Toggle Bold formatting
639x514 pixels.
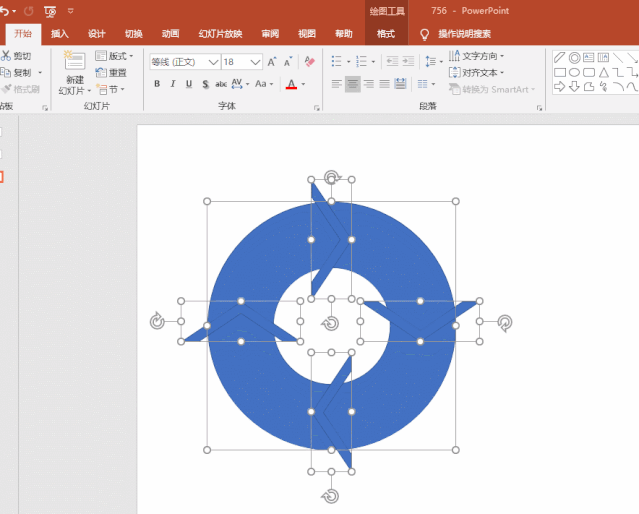(157, 85)
